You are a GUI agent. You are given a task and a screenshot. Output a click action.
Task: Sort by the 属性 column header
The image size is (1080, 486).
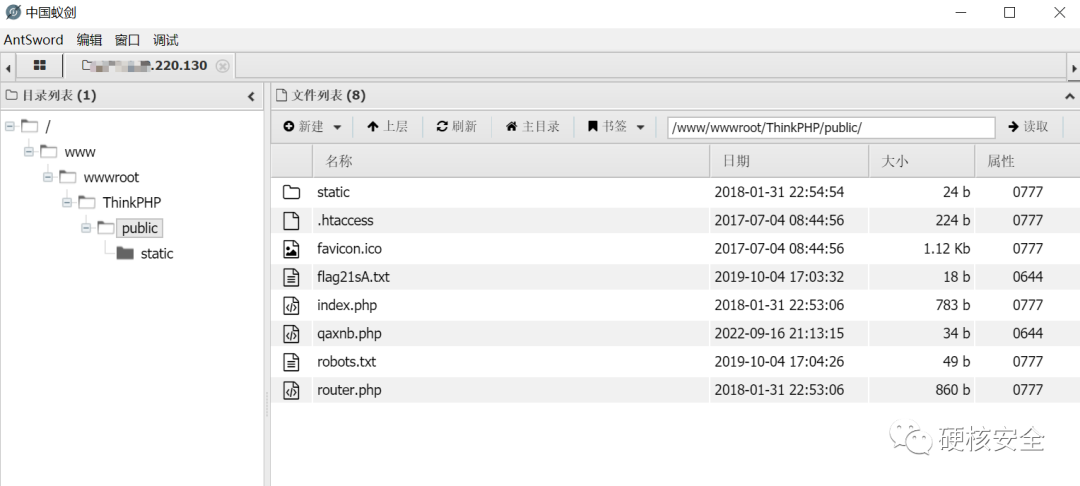pyautogui.click(x=1028, y=162)
